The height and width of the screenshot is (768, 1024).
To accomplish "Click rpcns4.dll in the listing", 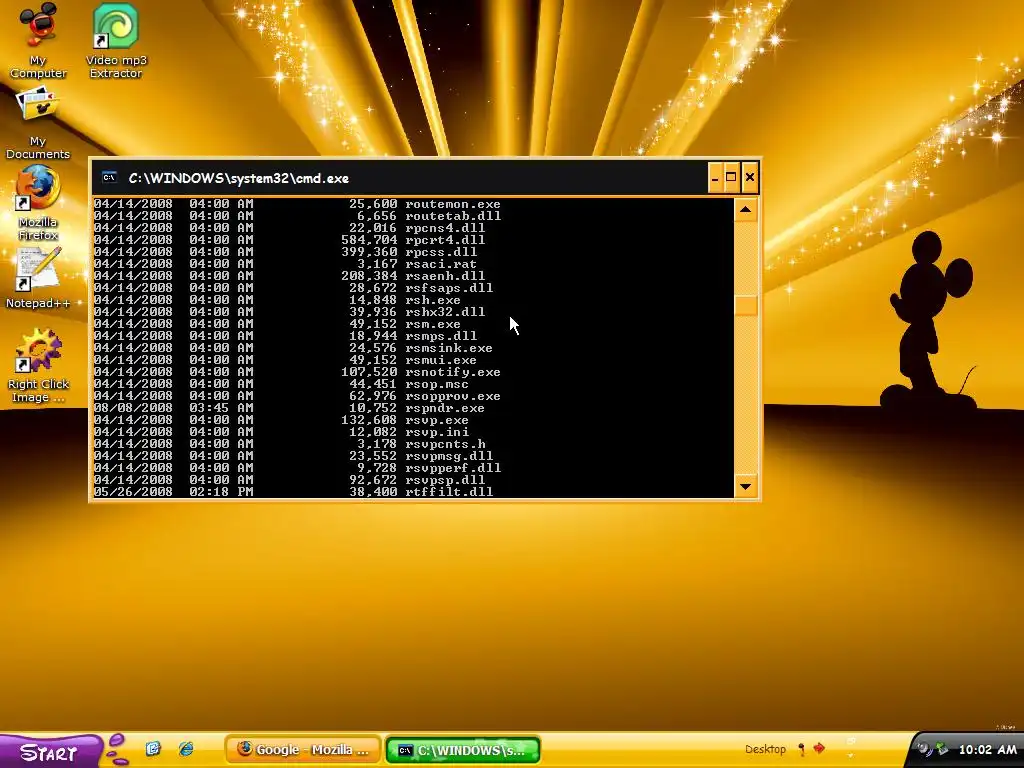I will (x=445, y=228).
